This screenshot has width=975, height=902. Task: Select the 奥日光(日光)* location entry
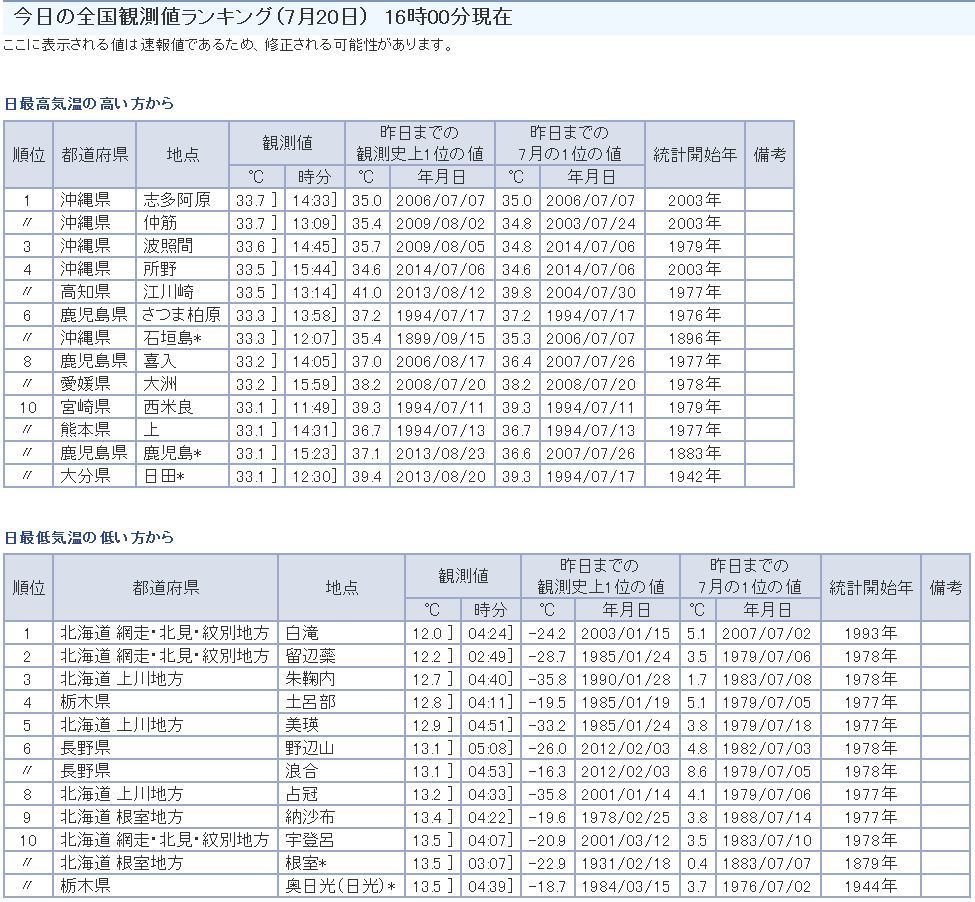click(341, 886)
